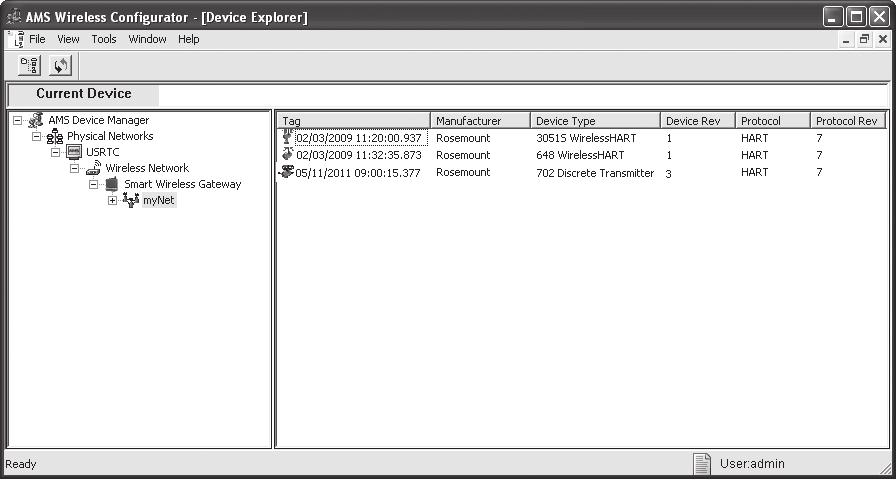Sort by the Protocol Rev column header
896x480 pixels.
click(847, 121)
